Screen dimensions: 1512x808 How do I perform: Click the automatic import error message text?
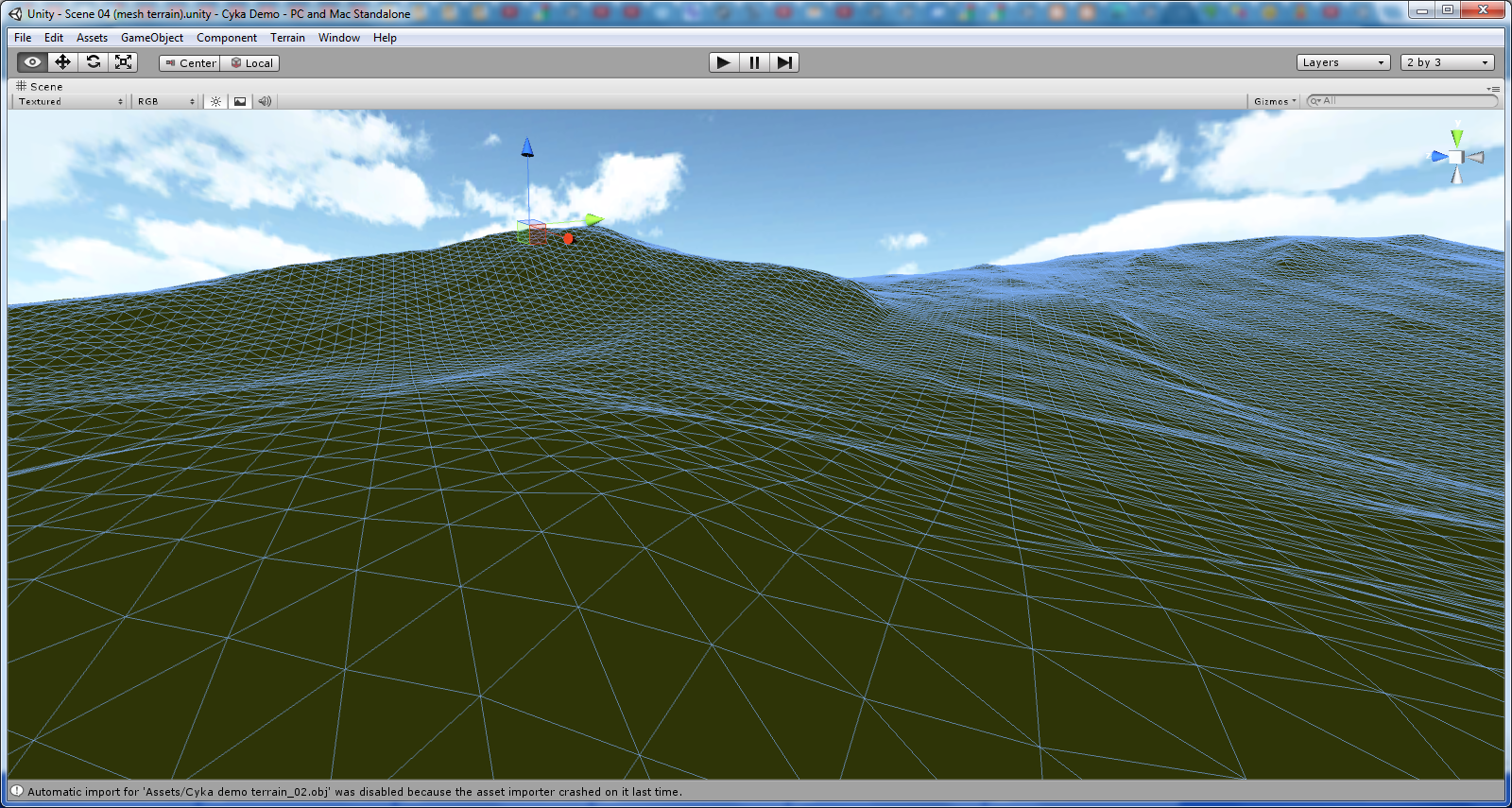(354, 792)
